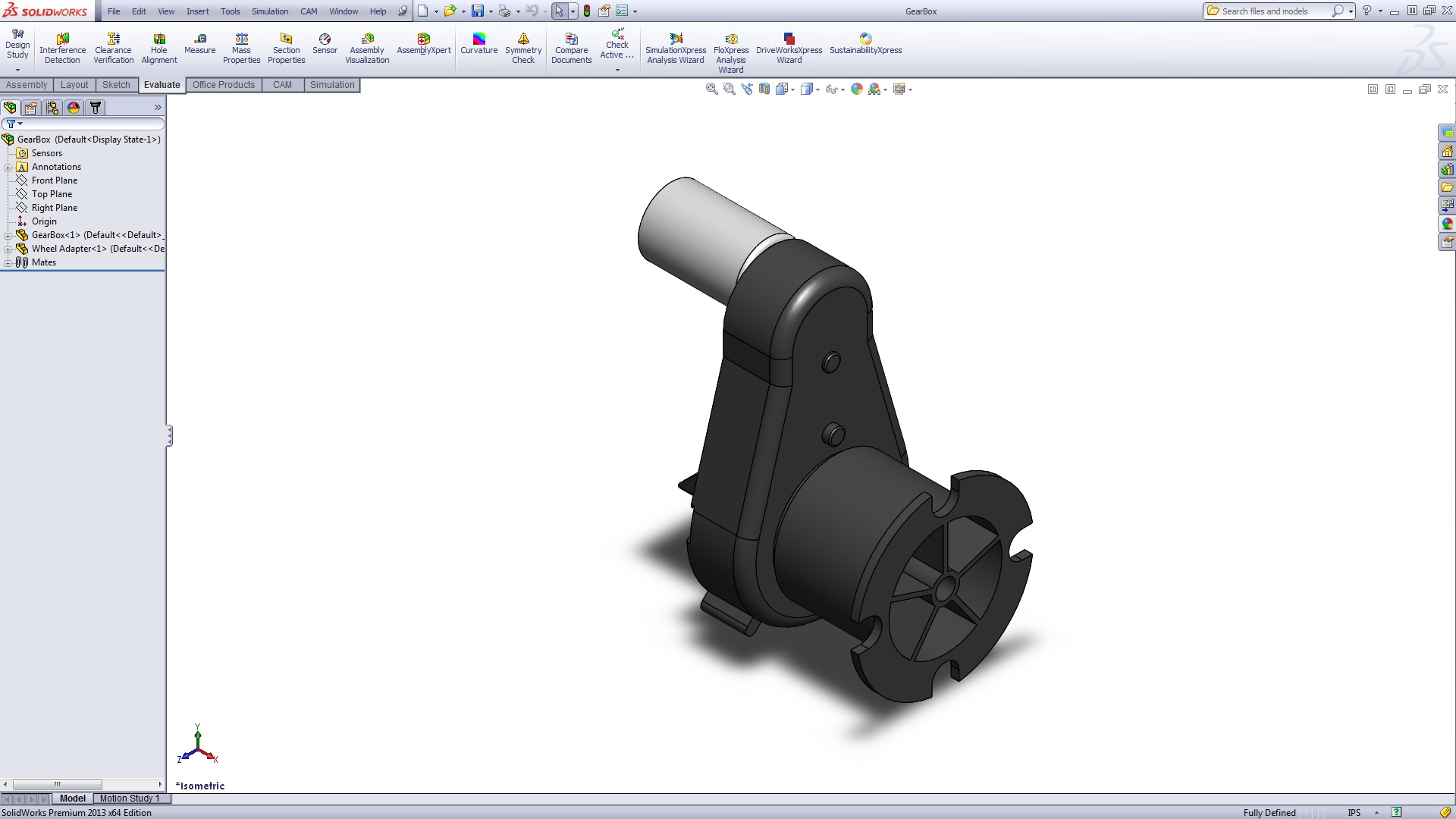Open Mass Properties
This screenshot has height=819, width=1456.
tap(241, 48)
